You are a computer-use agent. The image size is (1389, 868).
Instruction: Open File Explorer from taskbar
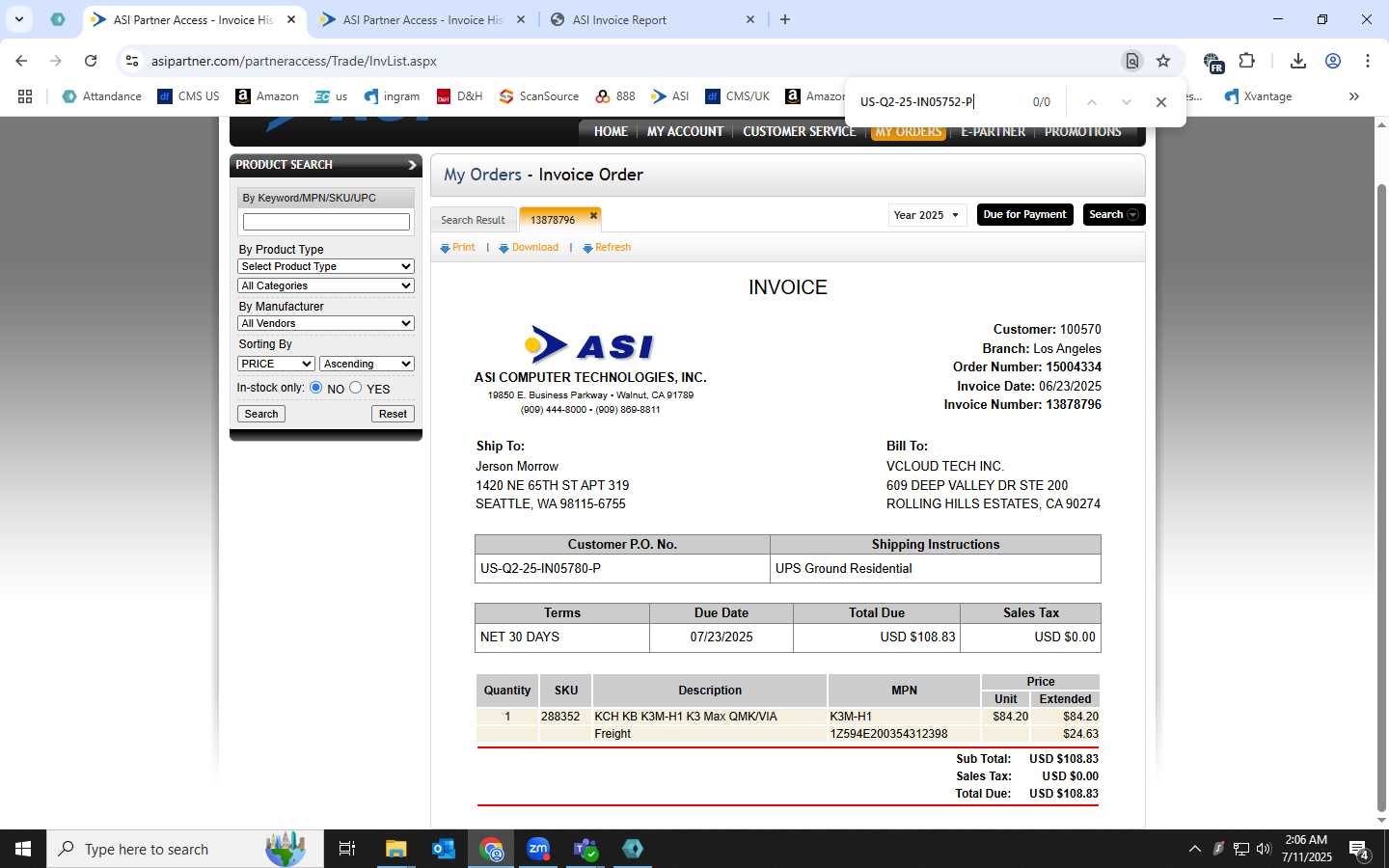click(396, 849)
